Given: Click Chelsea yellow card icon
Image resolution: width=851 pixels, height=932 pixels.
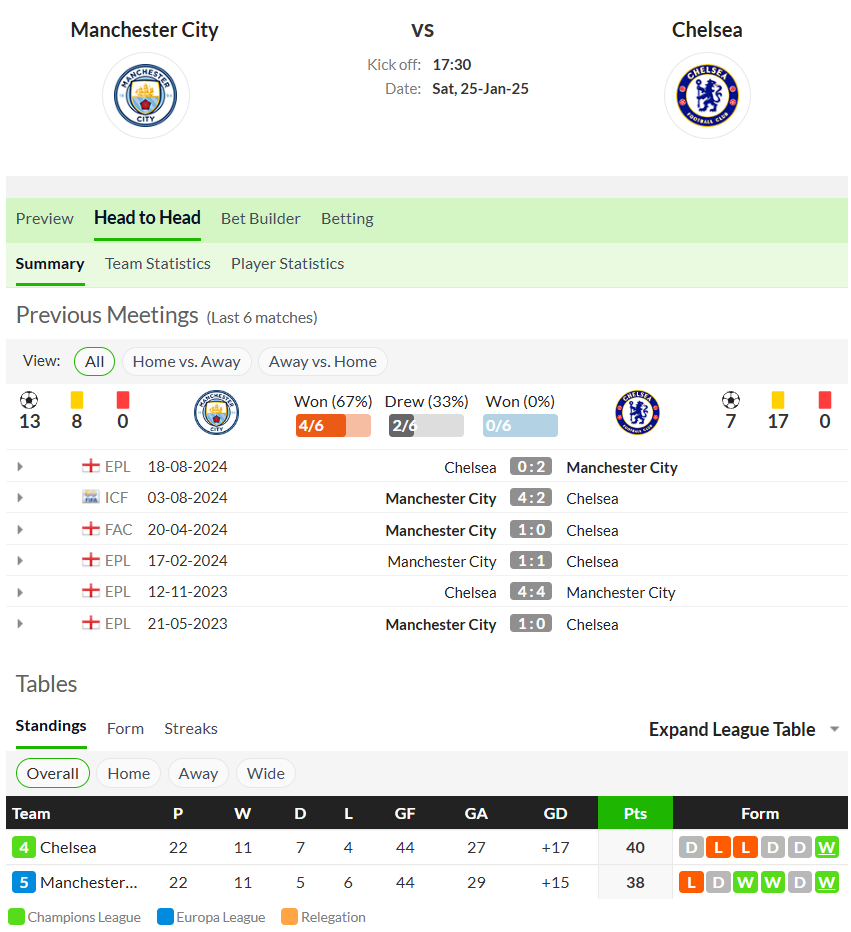Looking at the screenshot, I should click(x=777, y=400).
